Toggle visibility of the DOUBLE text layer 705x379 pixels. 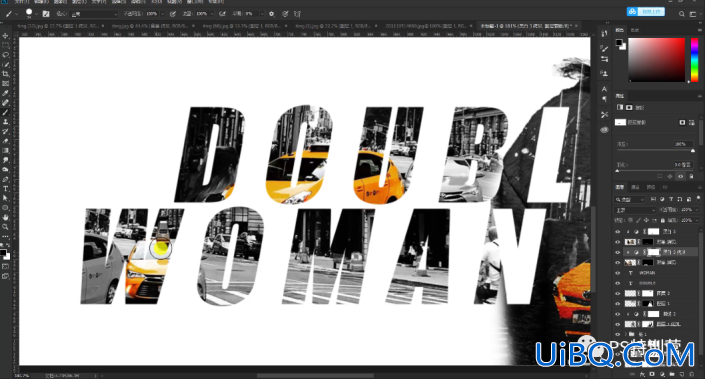point(617,283)
